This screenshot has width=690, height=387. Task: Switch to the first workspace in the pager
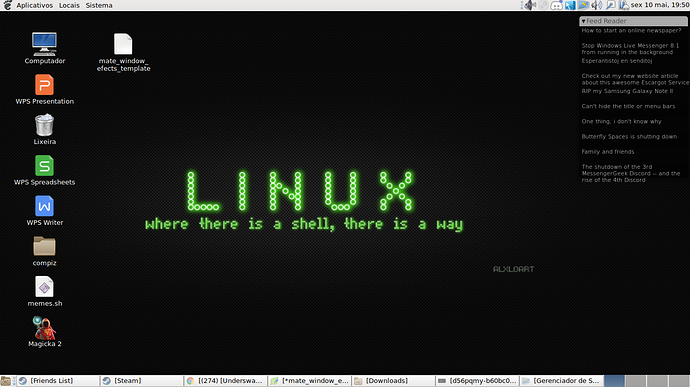click(x=614, y=381)
